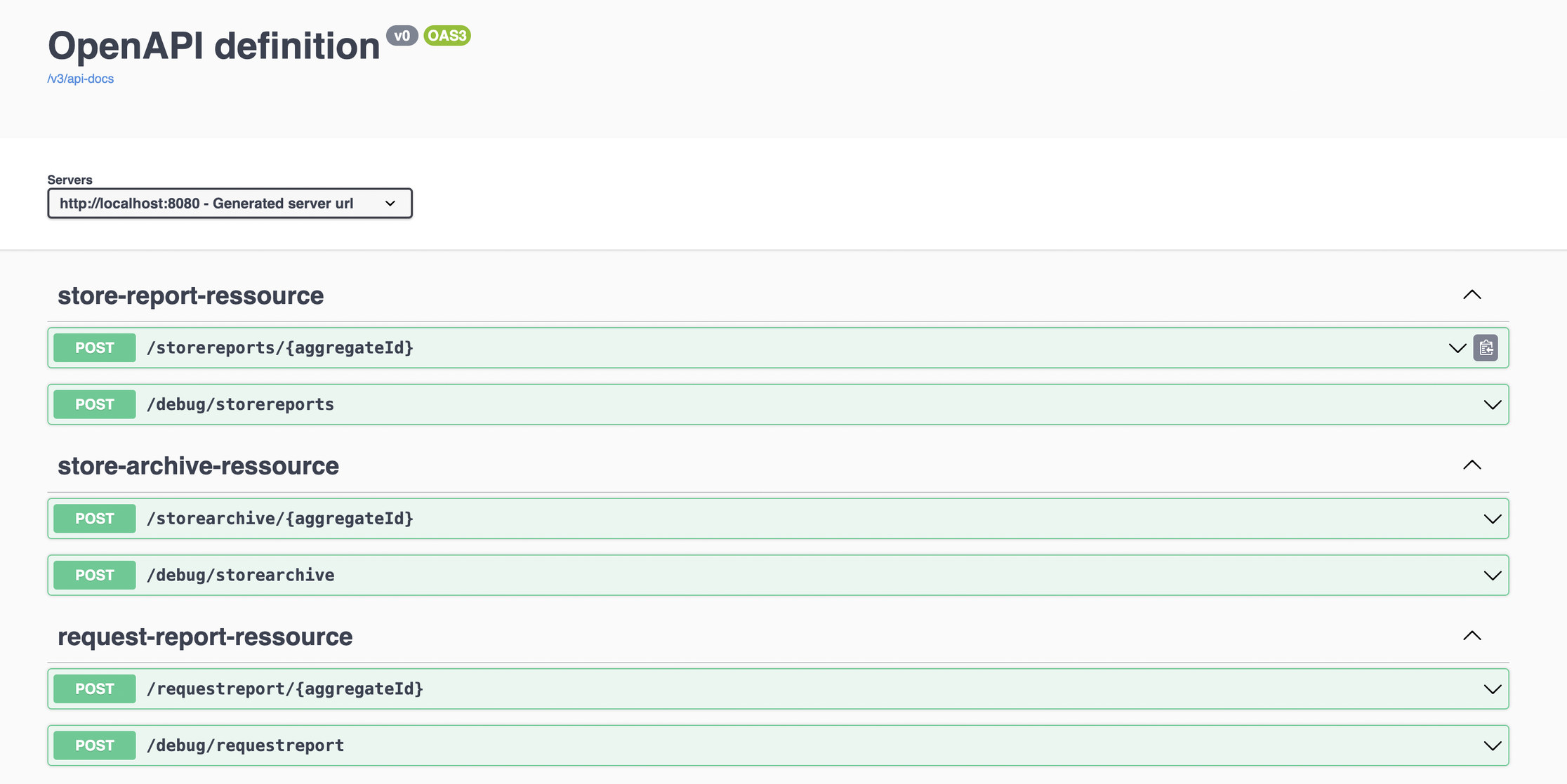Viewport: 1567px width, 784px height.
Task: Expand the POST /debug/storereports operation arrow
Action: point(1492,404)
